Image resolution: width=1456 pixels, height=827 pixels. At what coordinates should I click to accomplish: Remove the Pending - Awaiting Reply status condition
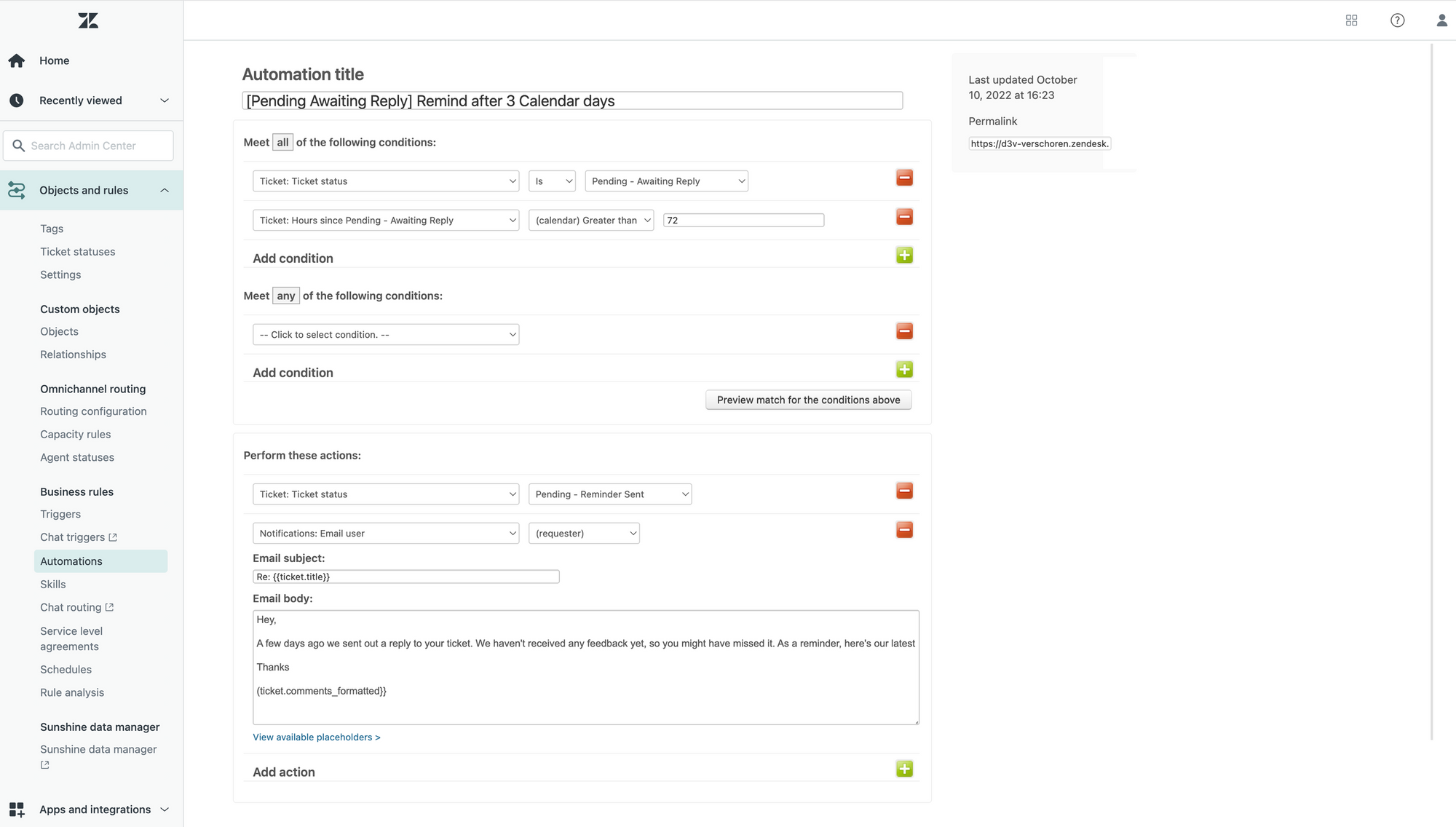coord(904,178)
